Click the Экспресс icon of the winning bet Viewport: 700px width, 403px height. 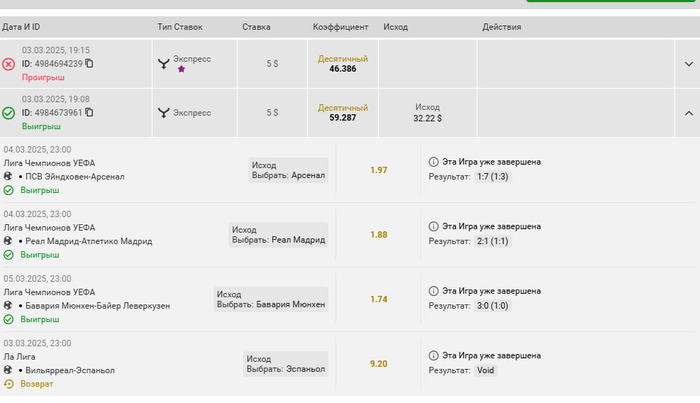[x=163, y=113]
